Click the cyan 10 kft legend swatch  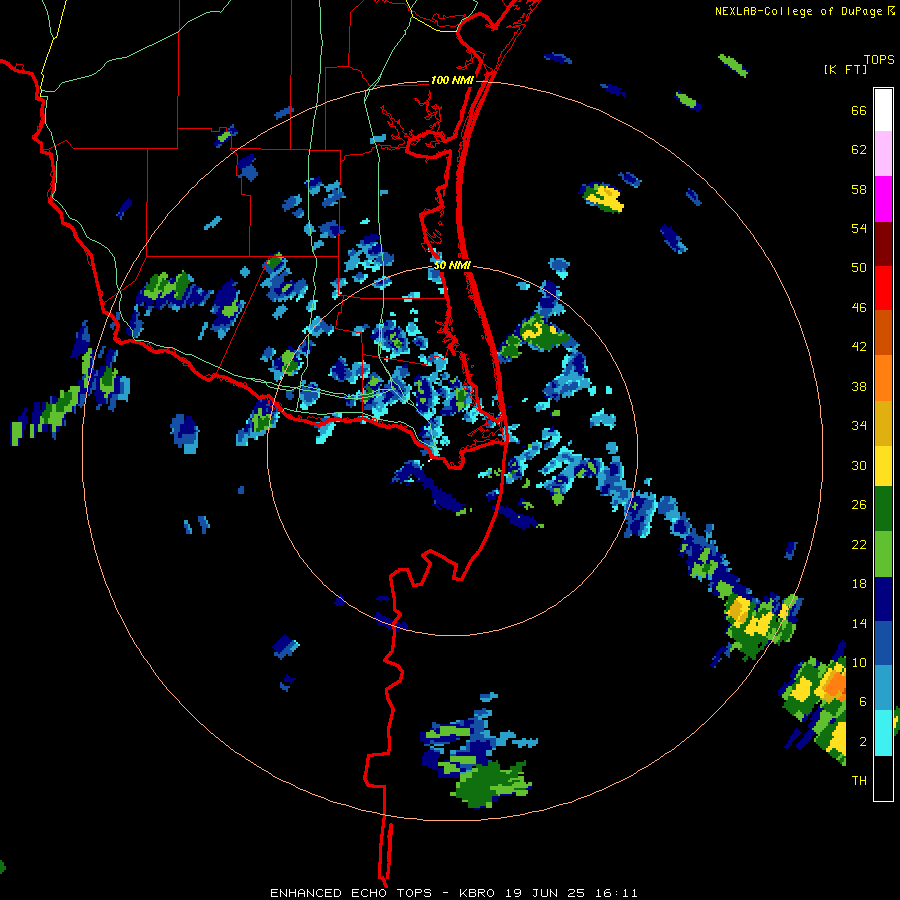point(883,733)
